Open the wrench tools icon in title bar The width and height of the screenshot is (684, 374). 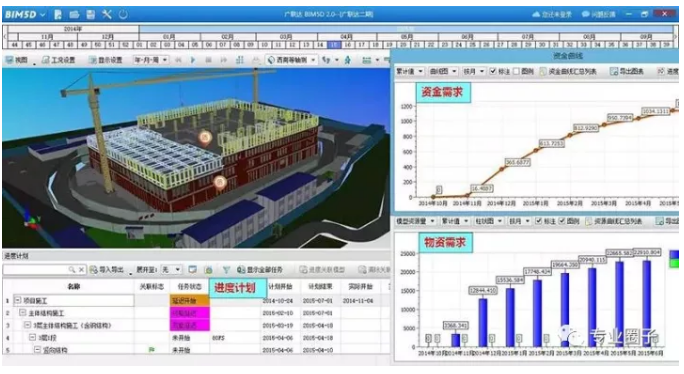tap(107, 14)
